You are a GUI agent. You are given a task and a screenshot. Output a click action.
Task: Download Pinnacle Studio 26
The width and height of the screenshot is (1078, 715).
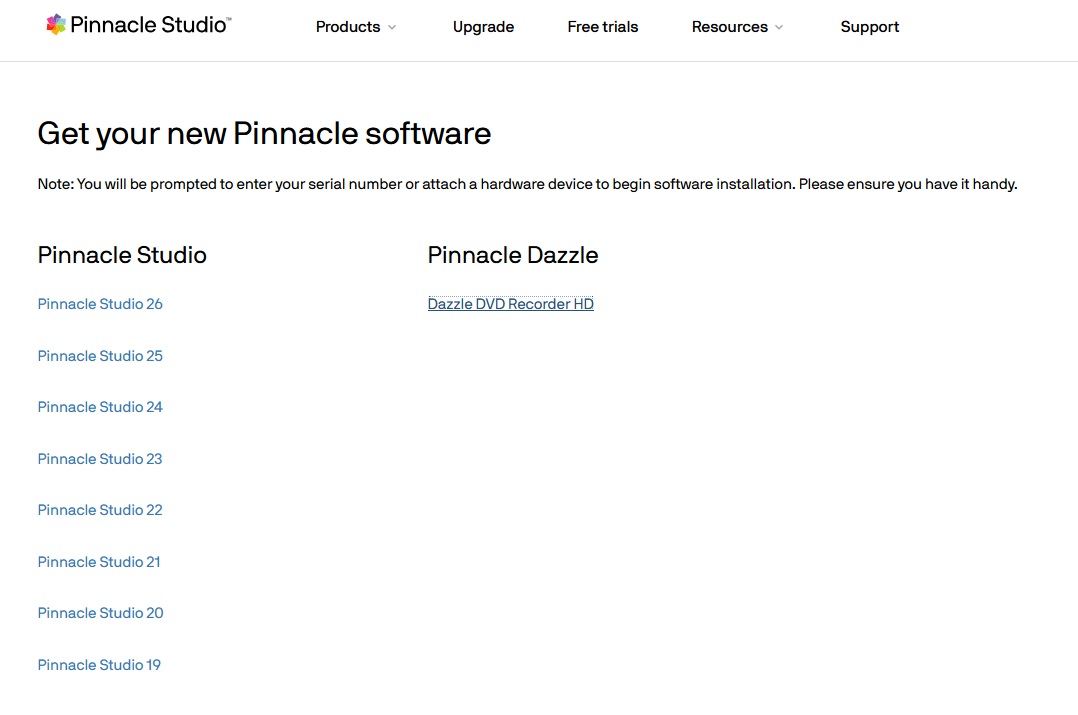point(100,304)
